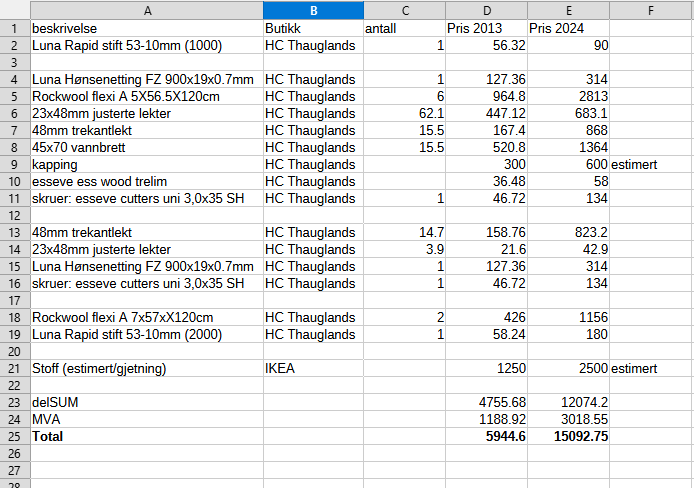Select column E header
This screenshot has width=694, height=488.
click(568, 10)
